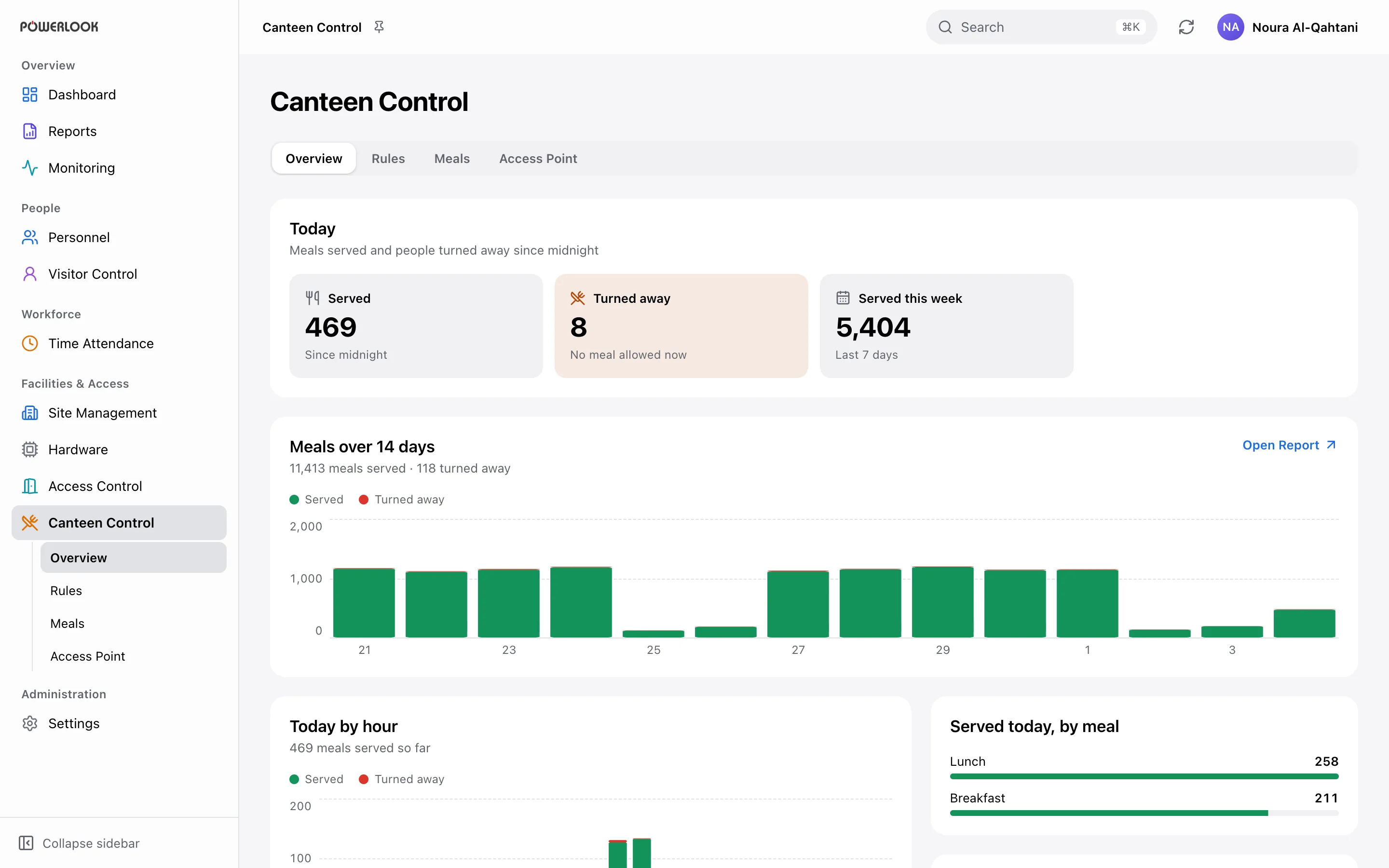
Task: Click the Visitor Control person icon
Action: [x=30, y=274]
